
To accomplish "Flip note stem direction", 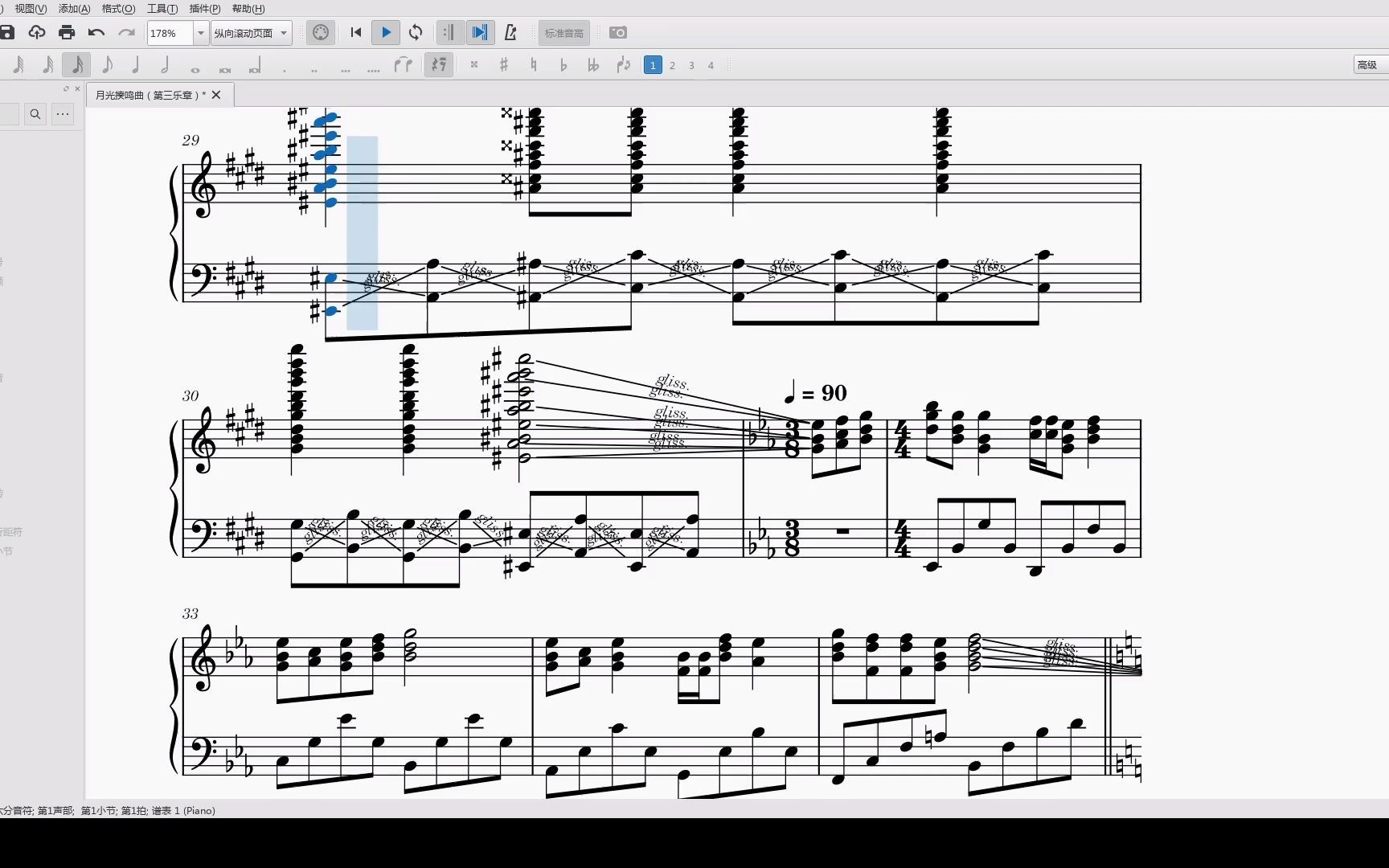I will pos(624,65).
